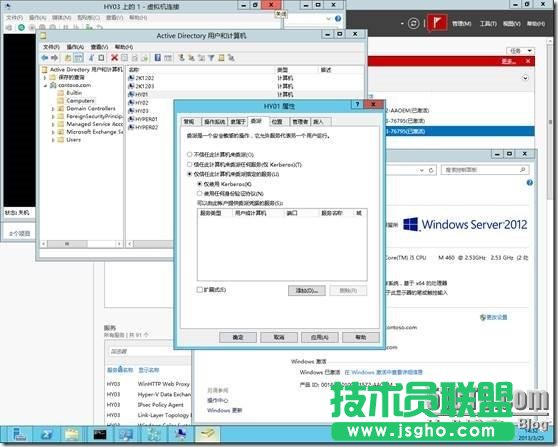Click the tree pane horizontal scrollbar
Viewport: 558px width, 447px height.
(x=81, y=244)
